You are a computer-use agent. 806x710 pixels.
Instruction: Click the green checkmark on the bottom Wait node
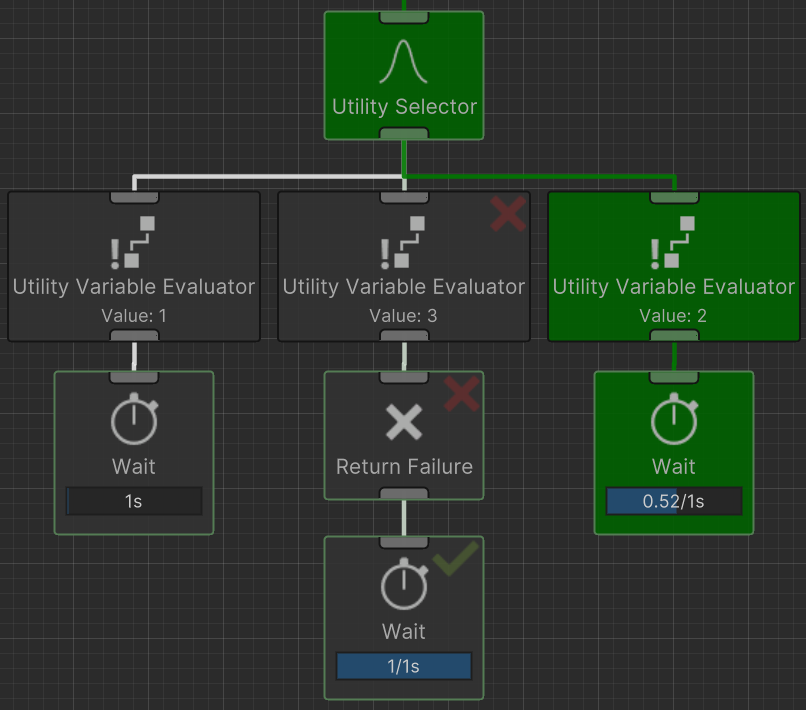456,560
